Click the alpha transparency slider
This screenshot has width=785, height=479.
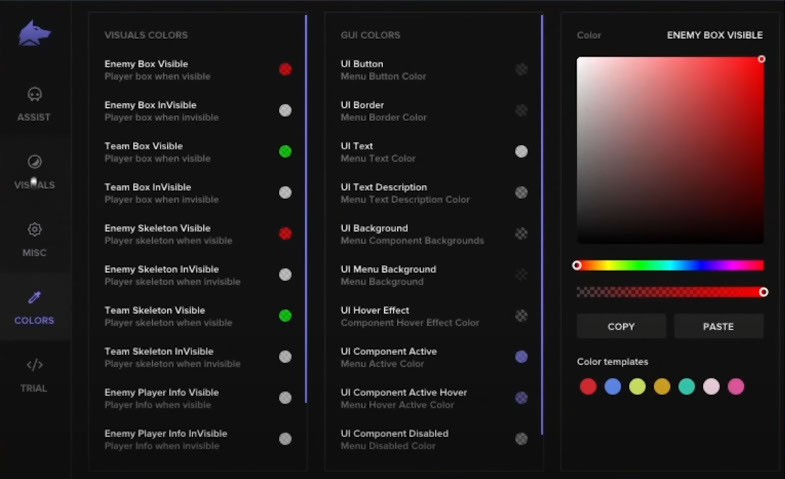point(670,292)
